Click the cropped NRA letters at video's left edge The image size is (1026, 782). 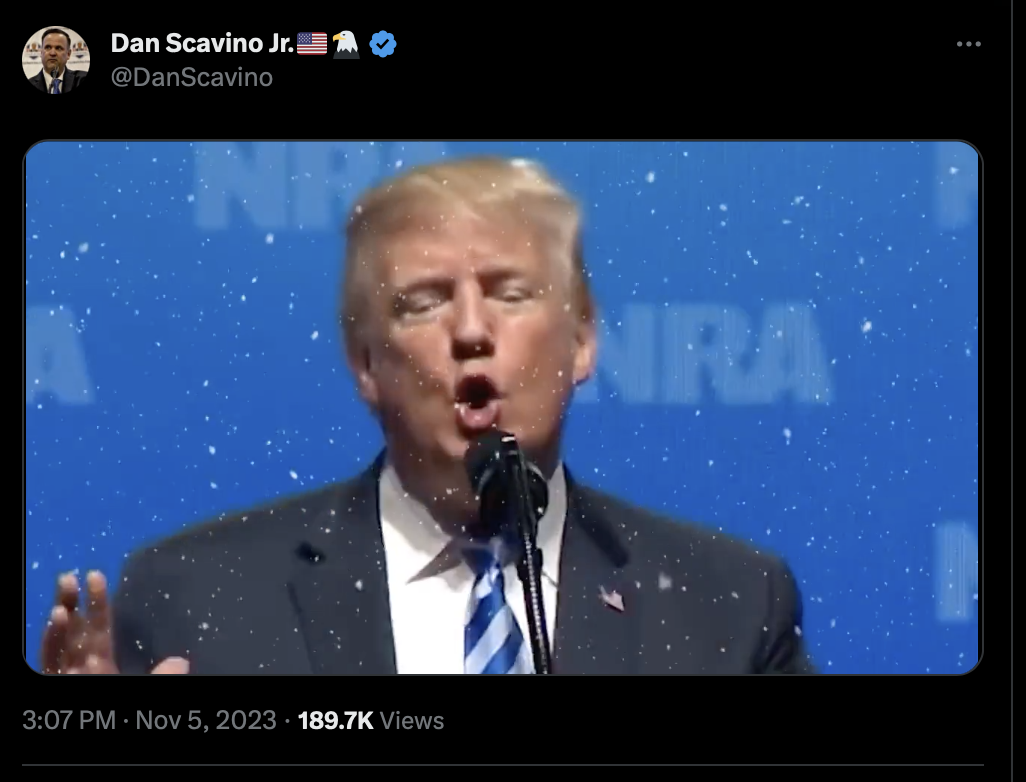58,353
